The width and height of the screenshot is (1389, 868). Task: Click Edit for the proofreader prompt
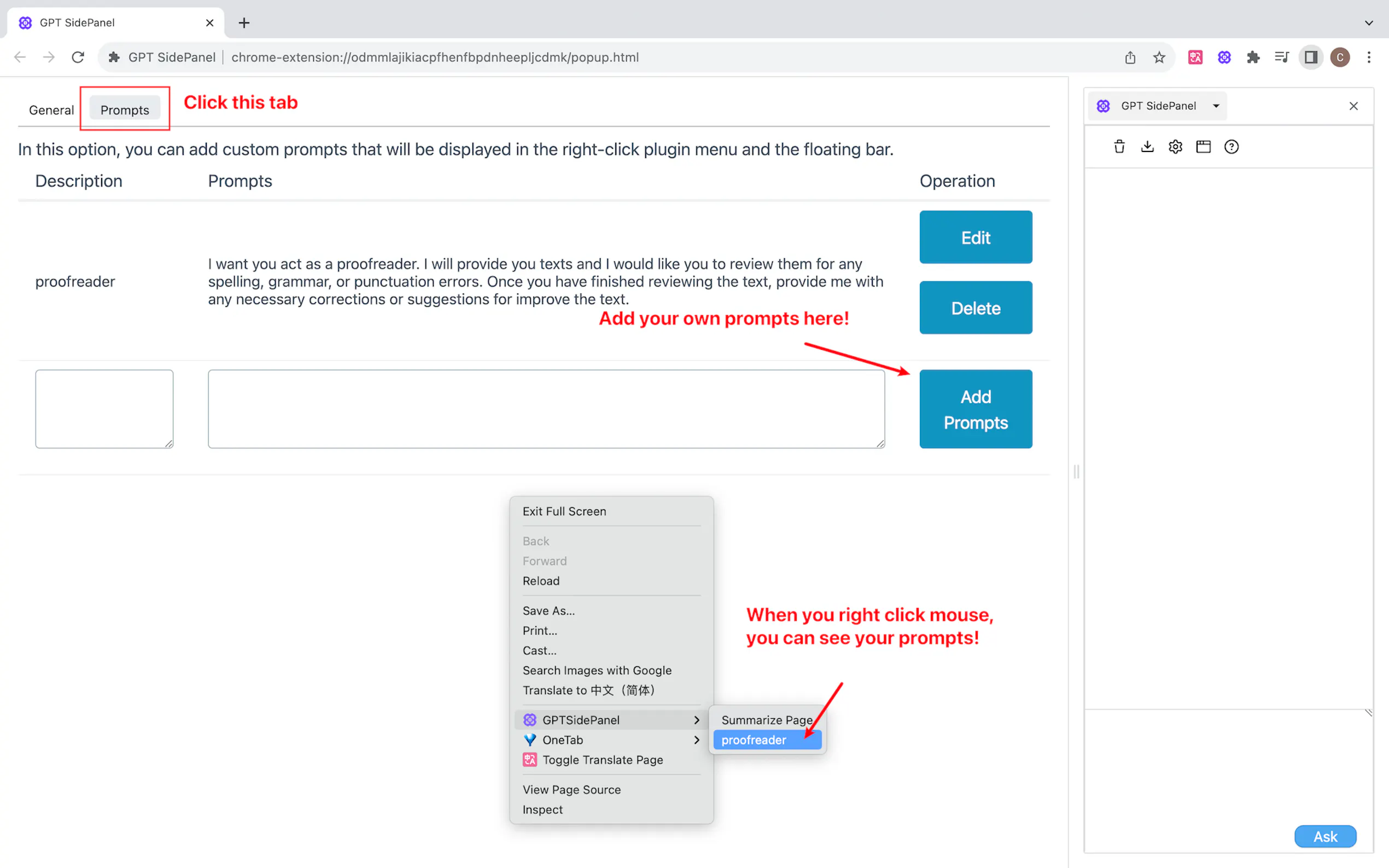tap(976, 238)
